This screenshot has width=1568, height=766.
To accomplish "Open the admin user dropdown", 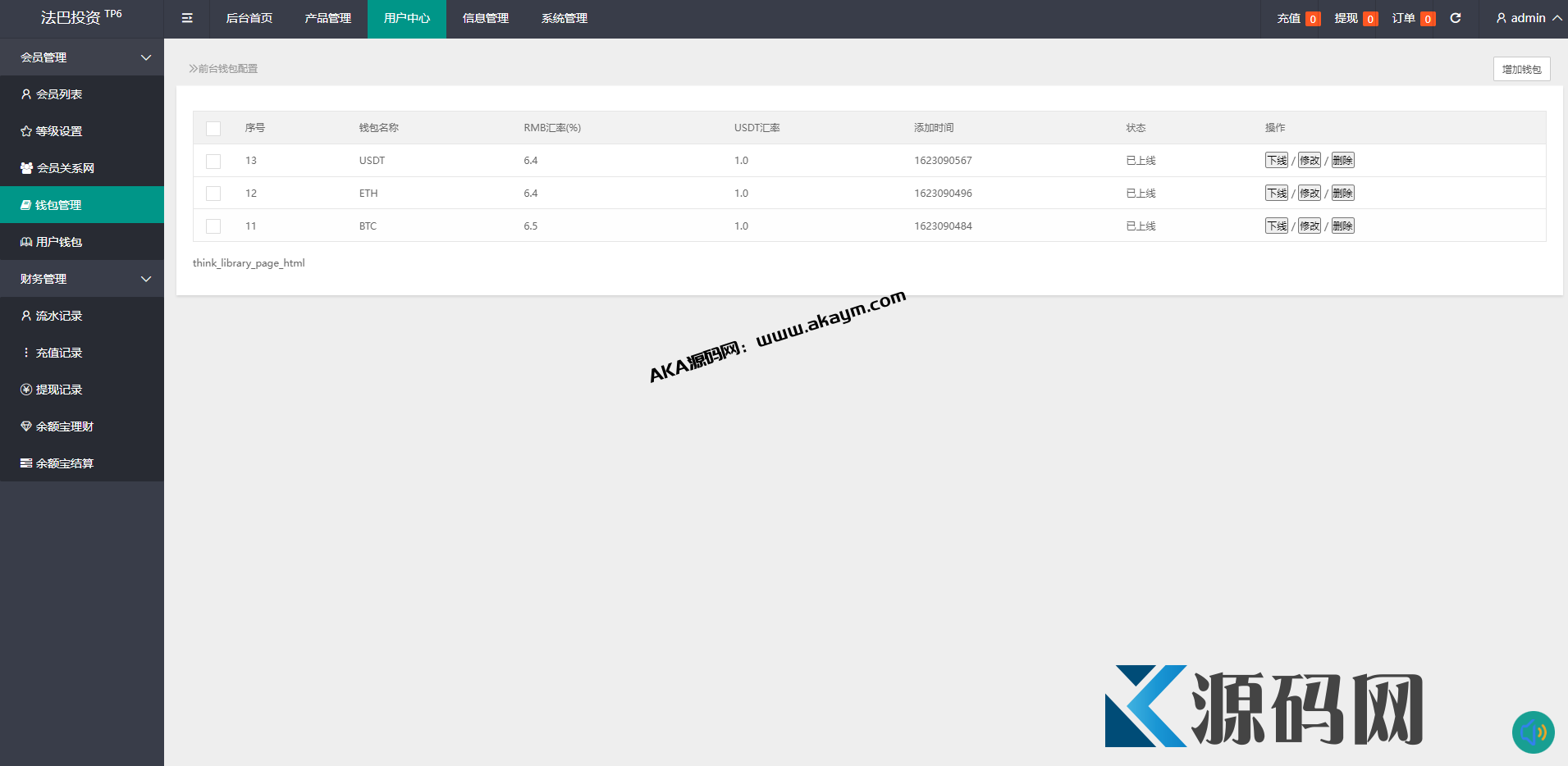I will [x=1528, y=18].
